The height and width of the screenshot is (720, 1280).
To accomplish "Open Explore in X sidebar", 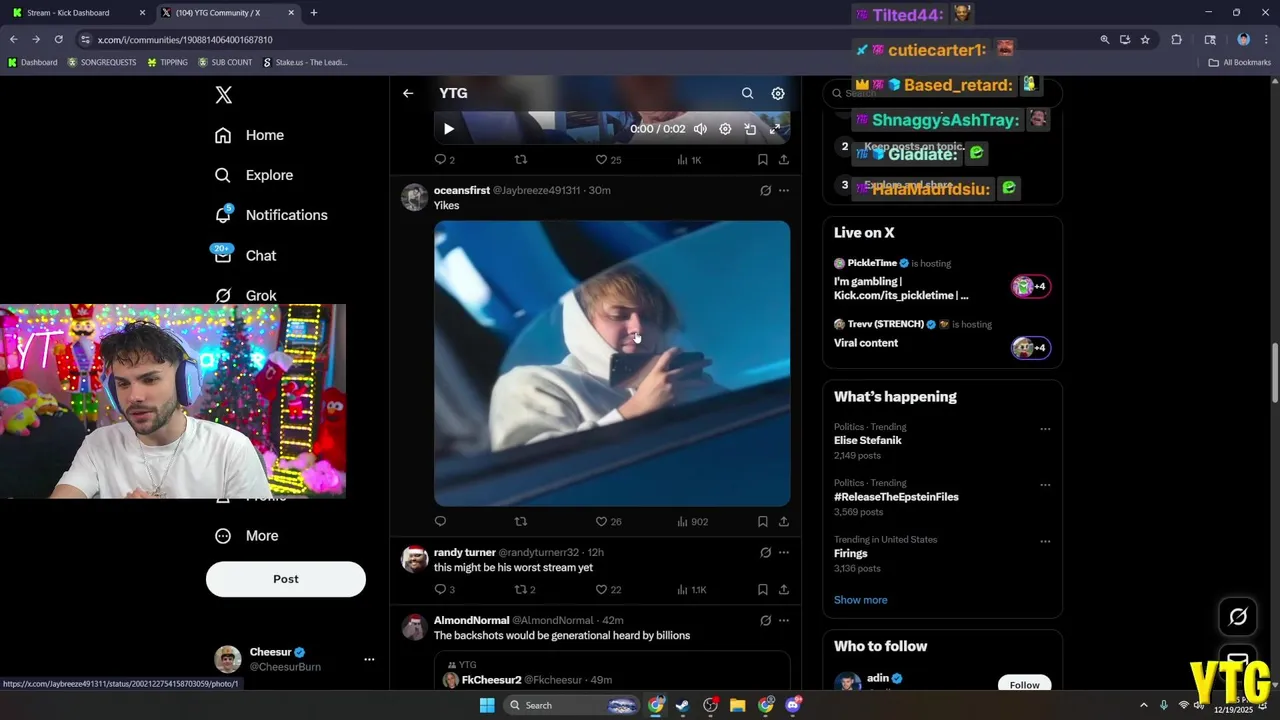I will click(x=254, y=175).
